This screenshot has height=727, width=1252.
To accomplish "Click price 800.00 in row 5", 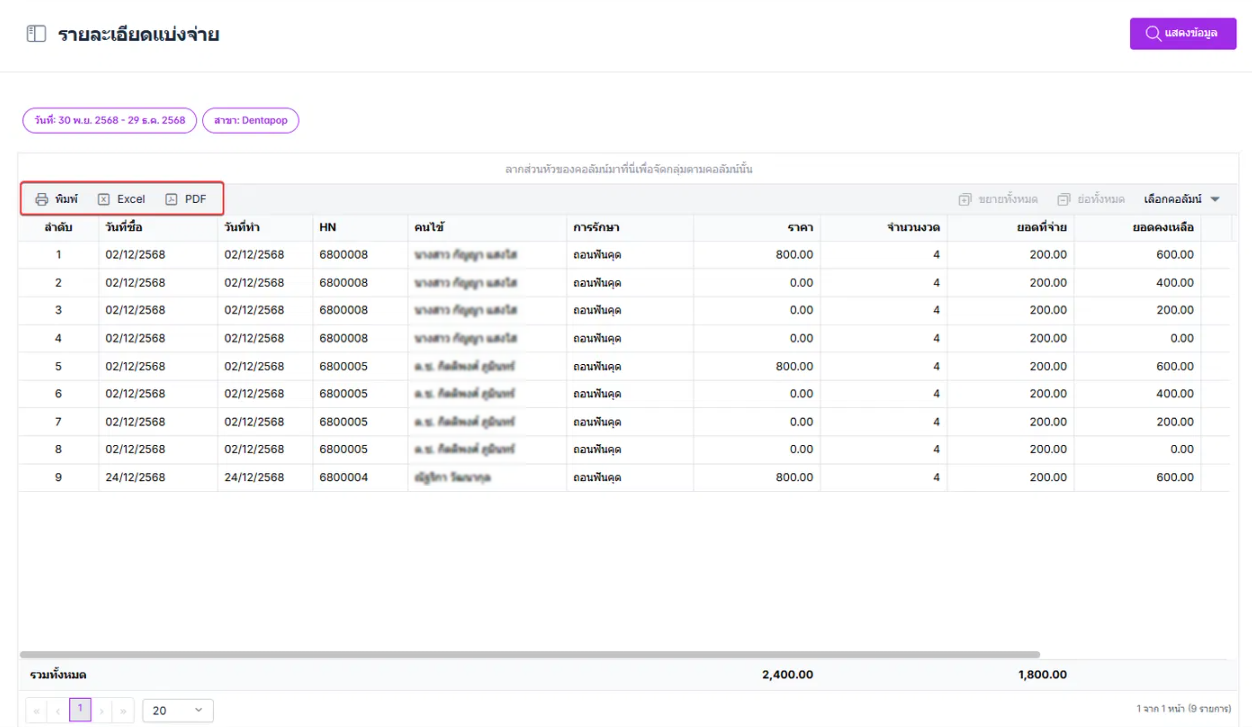I will (x=794, y=366).
